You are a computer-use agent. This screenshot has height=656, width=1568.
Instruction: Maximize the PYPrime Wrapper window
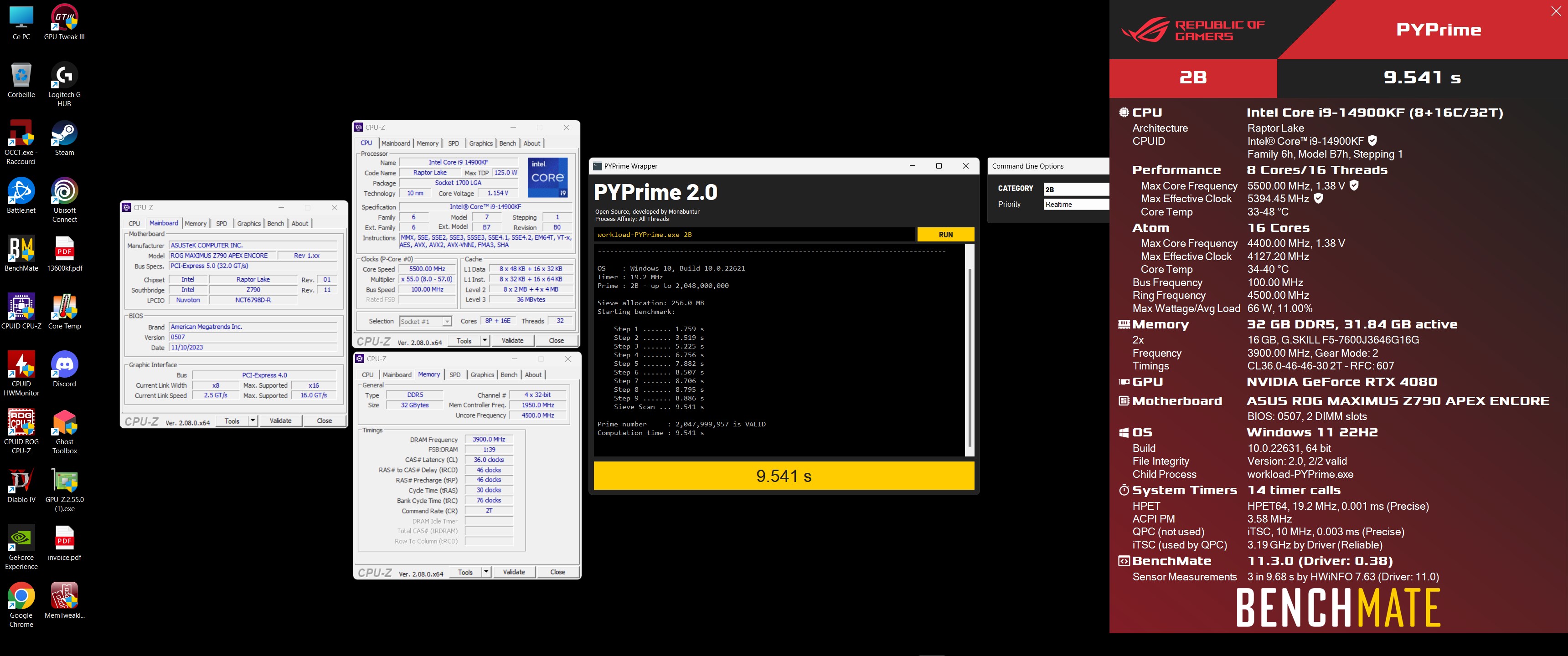coord(939,165)
